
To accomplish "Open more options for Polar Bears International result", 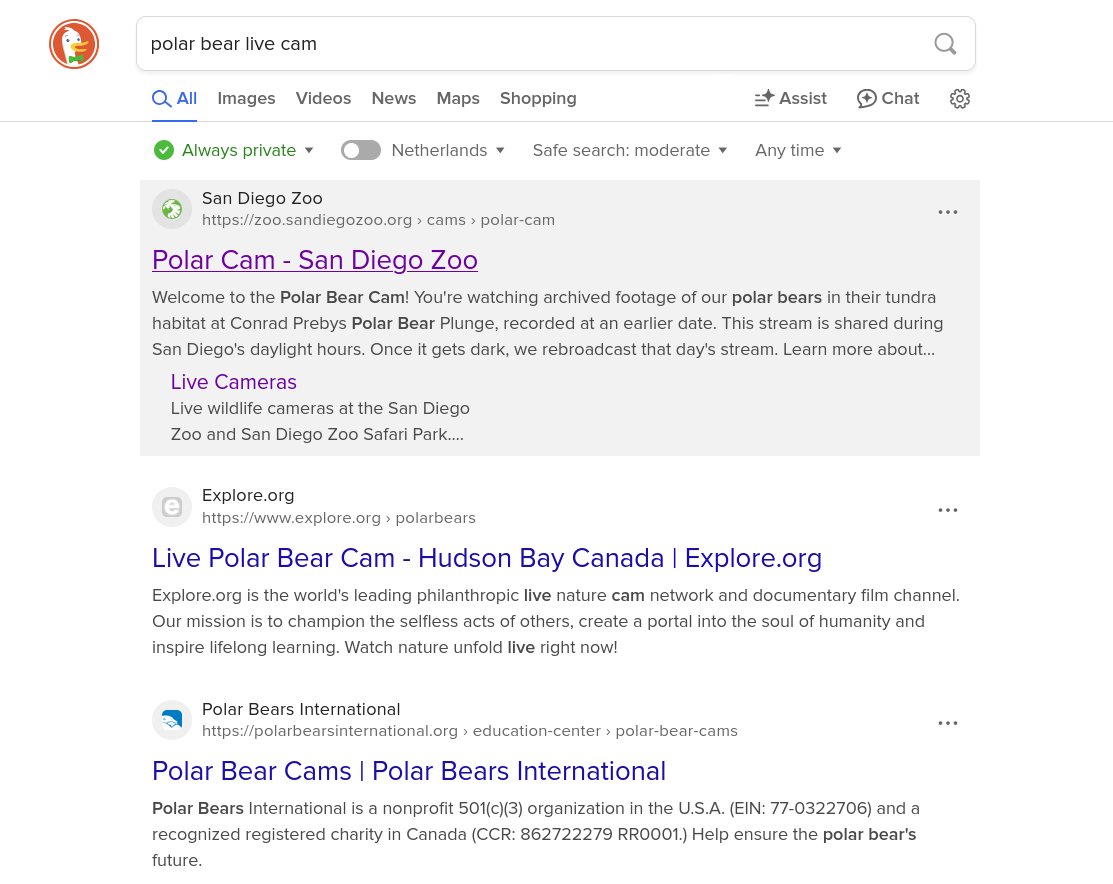I will click(948, 723).
